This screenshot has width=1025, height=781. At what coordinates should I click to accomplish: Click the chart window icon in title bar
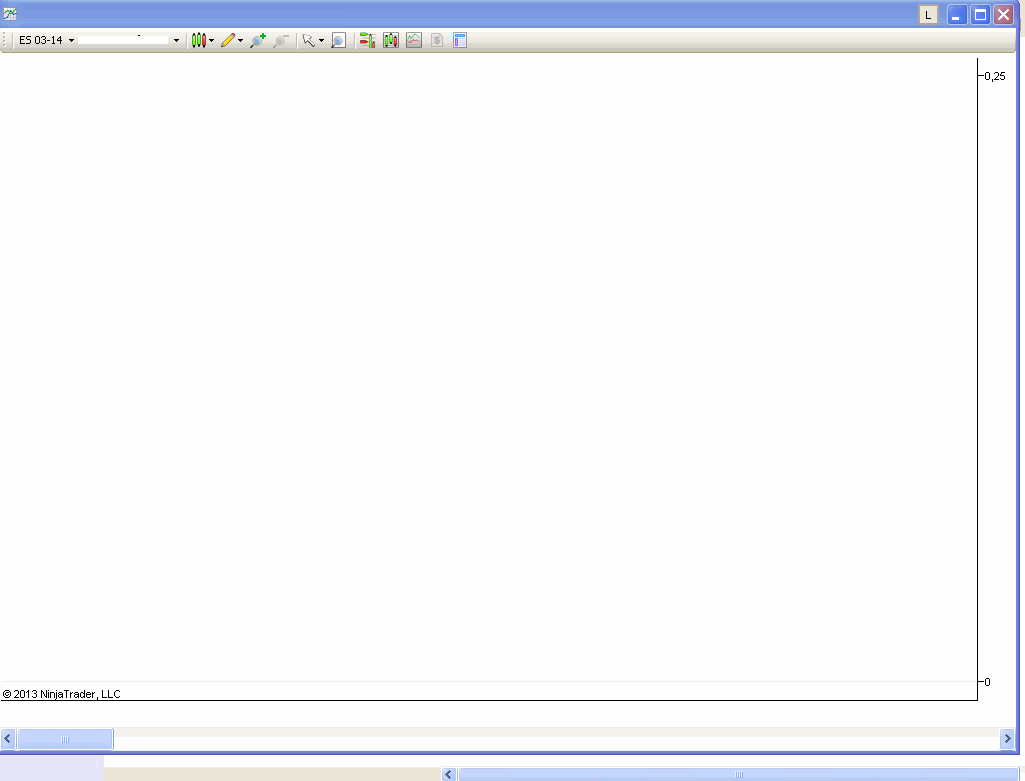10,14
